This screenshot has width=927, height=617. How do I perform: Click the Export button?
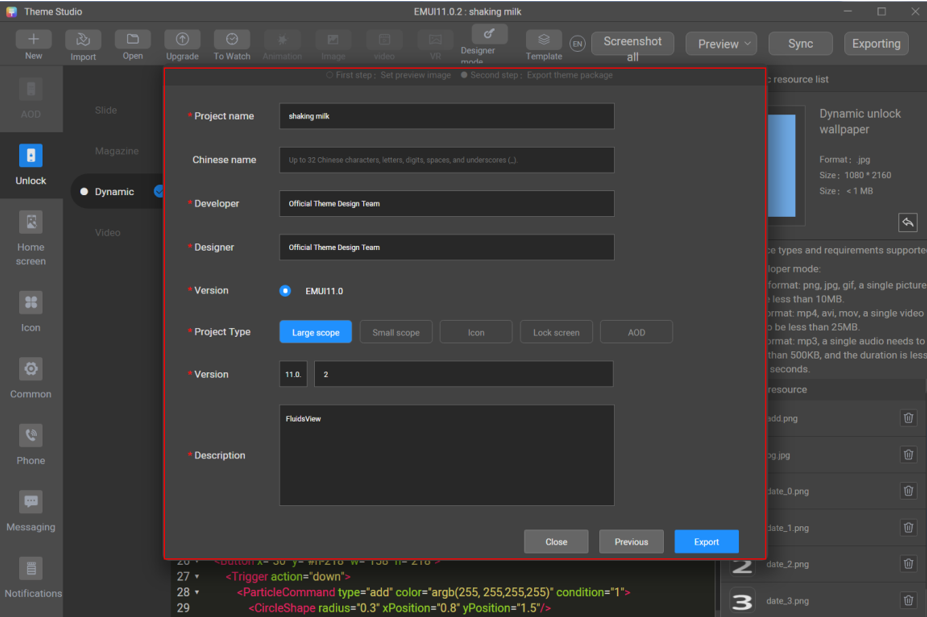coord(706,542)
